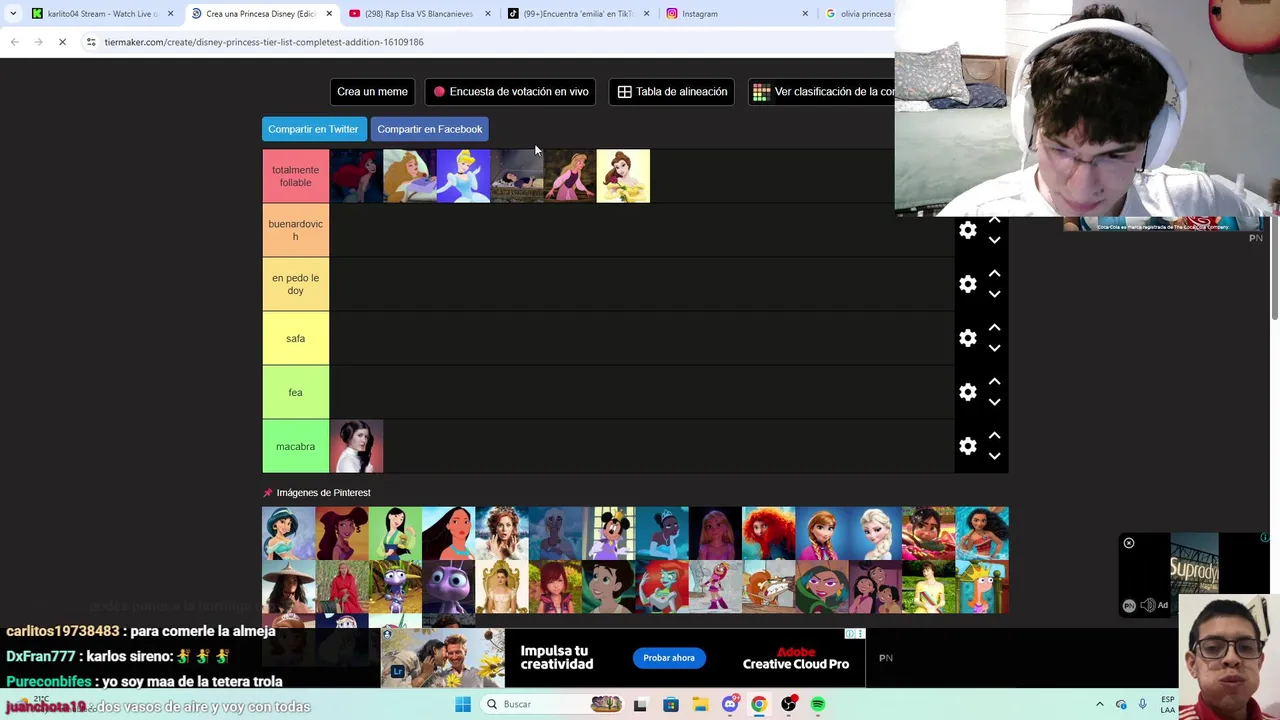Select totalmente follable tier label
Image resolution: width=1280 pixels, height=720 pixels.
click(295, 176)
